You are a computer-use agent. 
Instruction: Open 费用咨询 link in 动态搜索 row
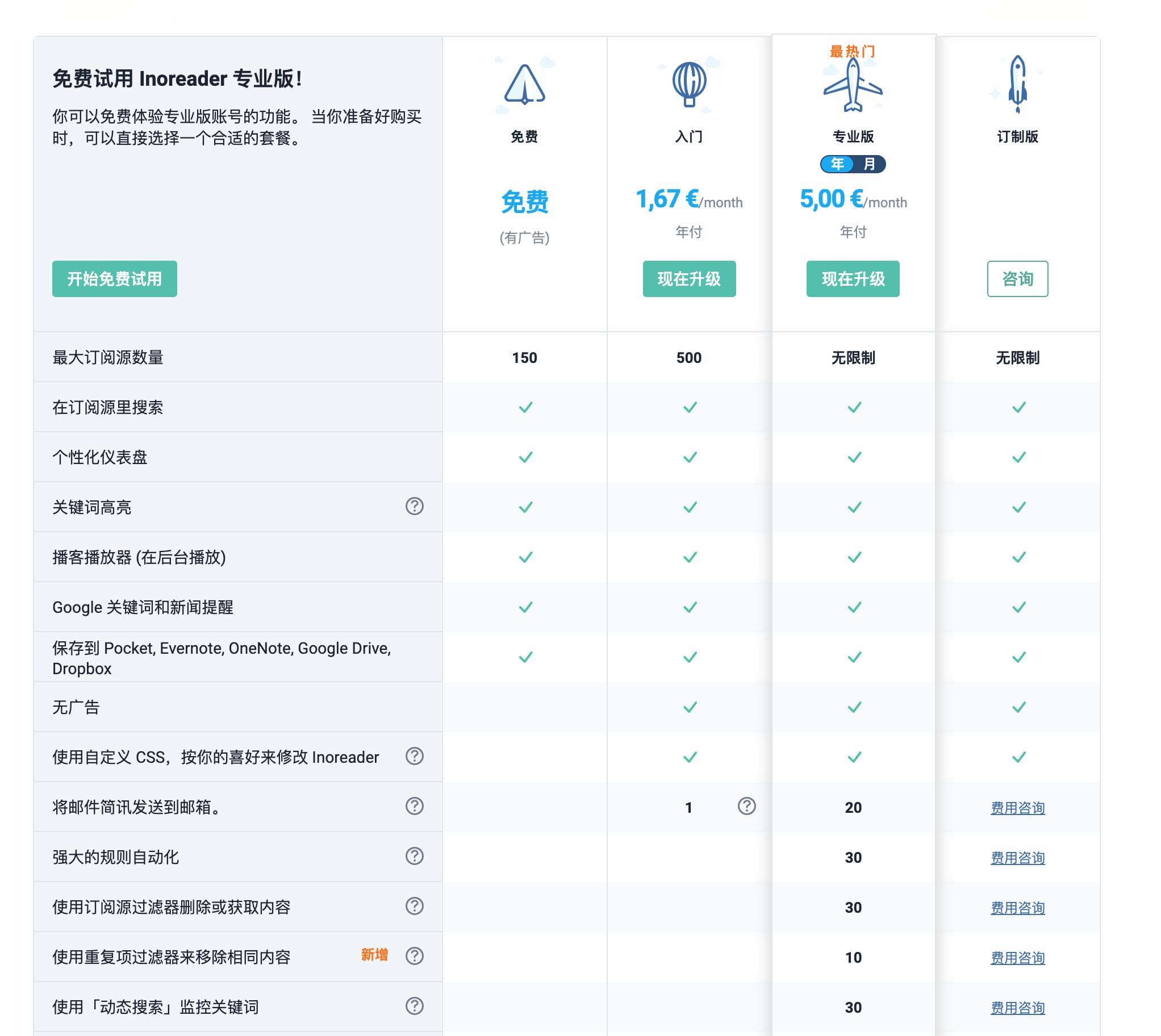tap(1018, 1008)
